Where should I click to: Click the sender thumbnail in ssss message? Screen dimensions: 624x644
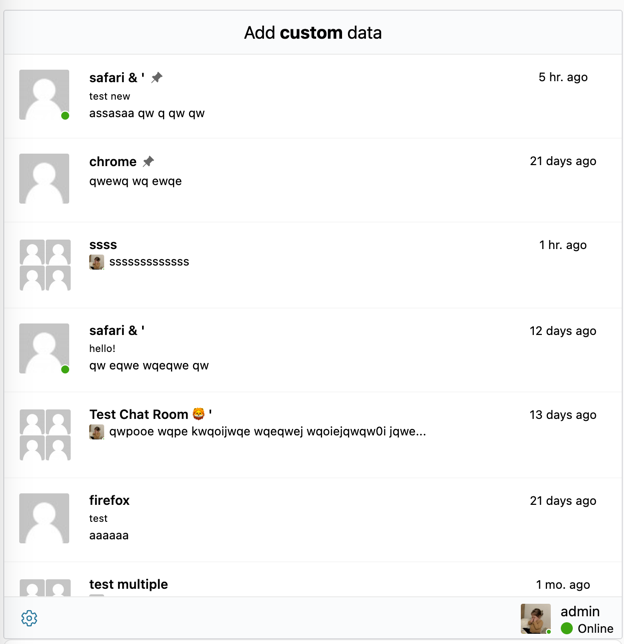[97, 262]
